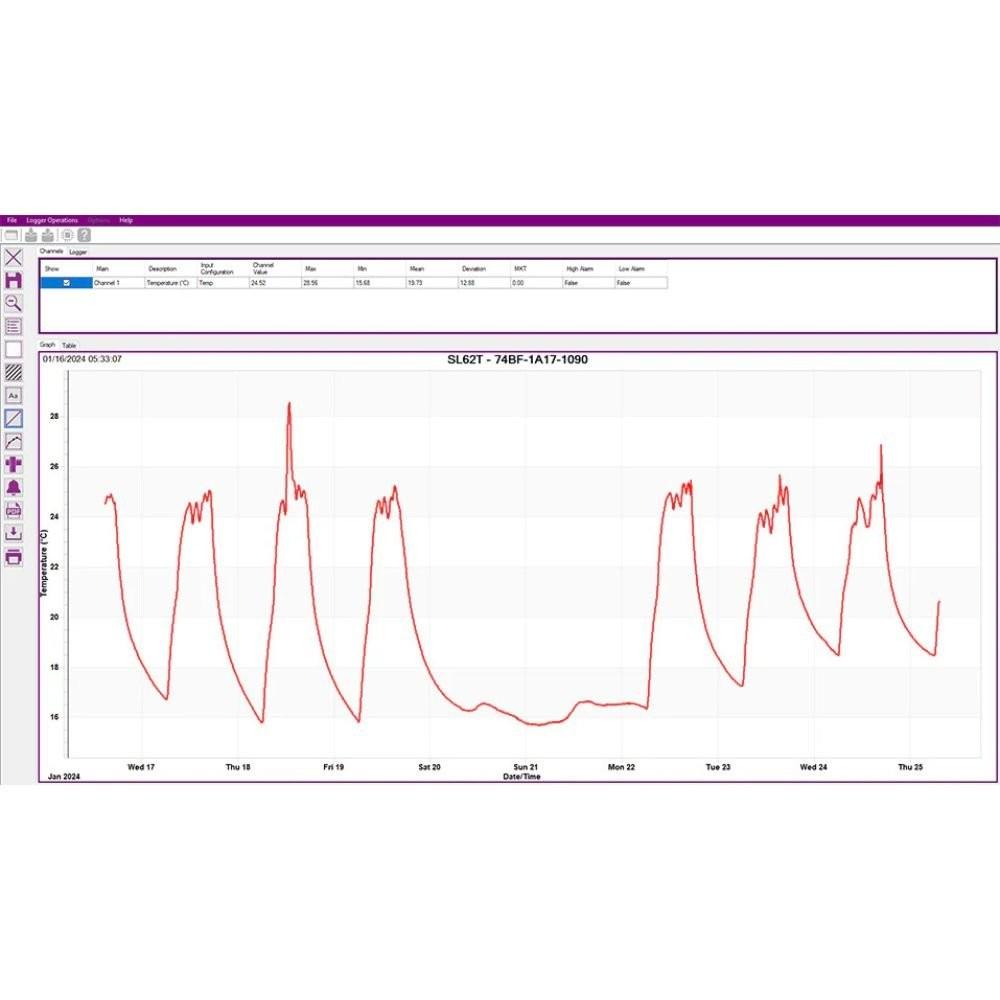Export graph using the PDF icon
Viewport: 1000px width, 1000px height.
pyautogui.click(x=13, y=511)
